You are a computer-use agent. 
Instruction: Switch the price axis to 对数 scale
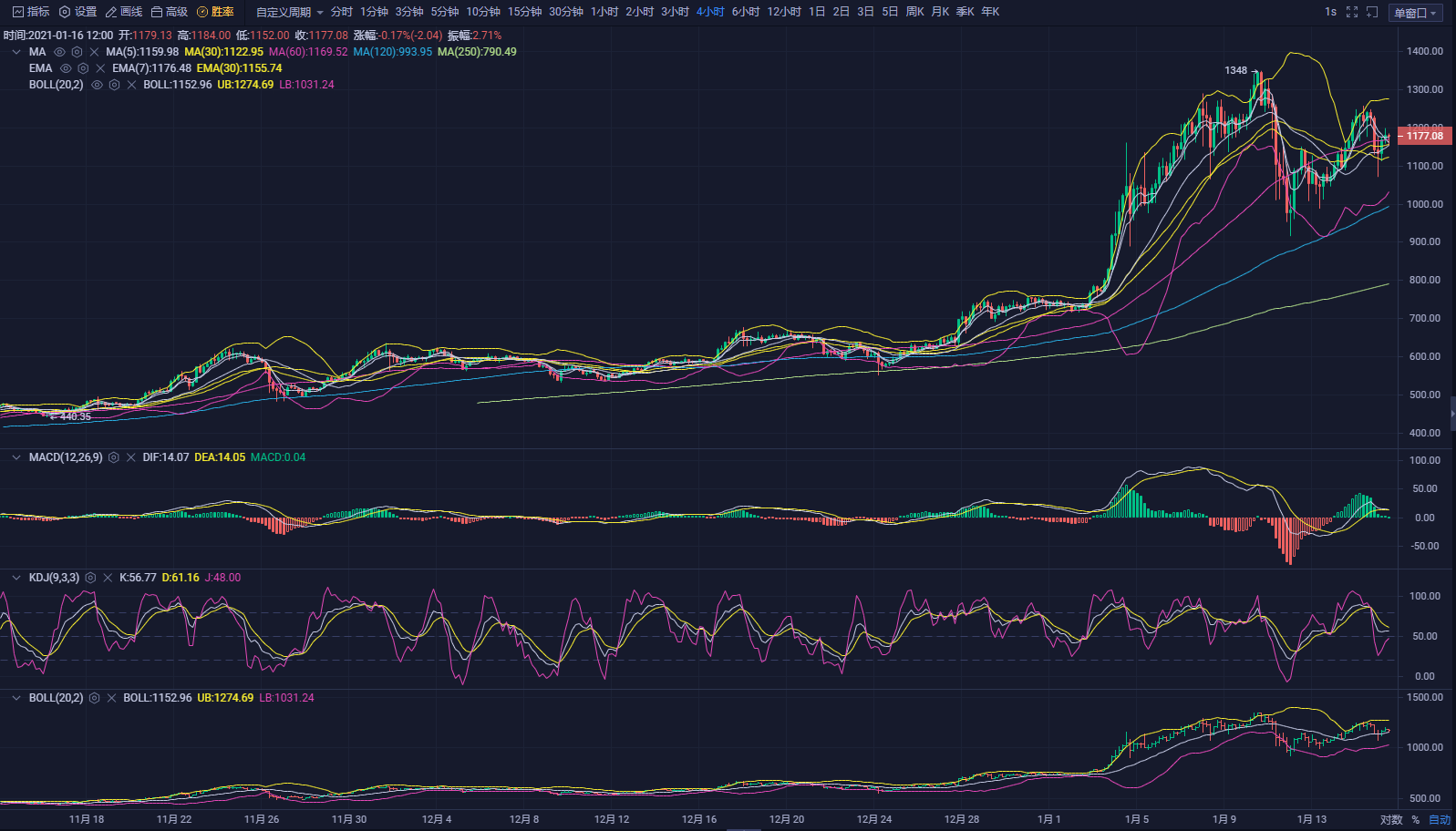(1390, 819)
